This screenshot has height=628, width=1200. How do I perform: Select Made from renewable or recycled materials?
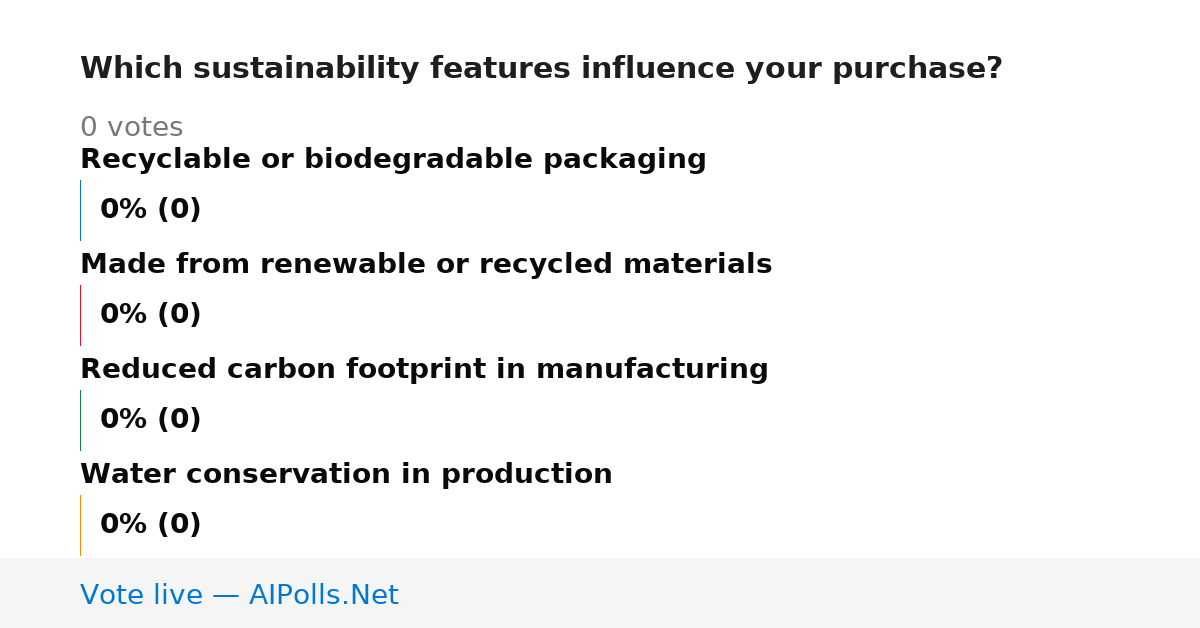pyautogui.click(x=426, y=265)
